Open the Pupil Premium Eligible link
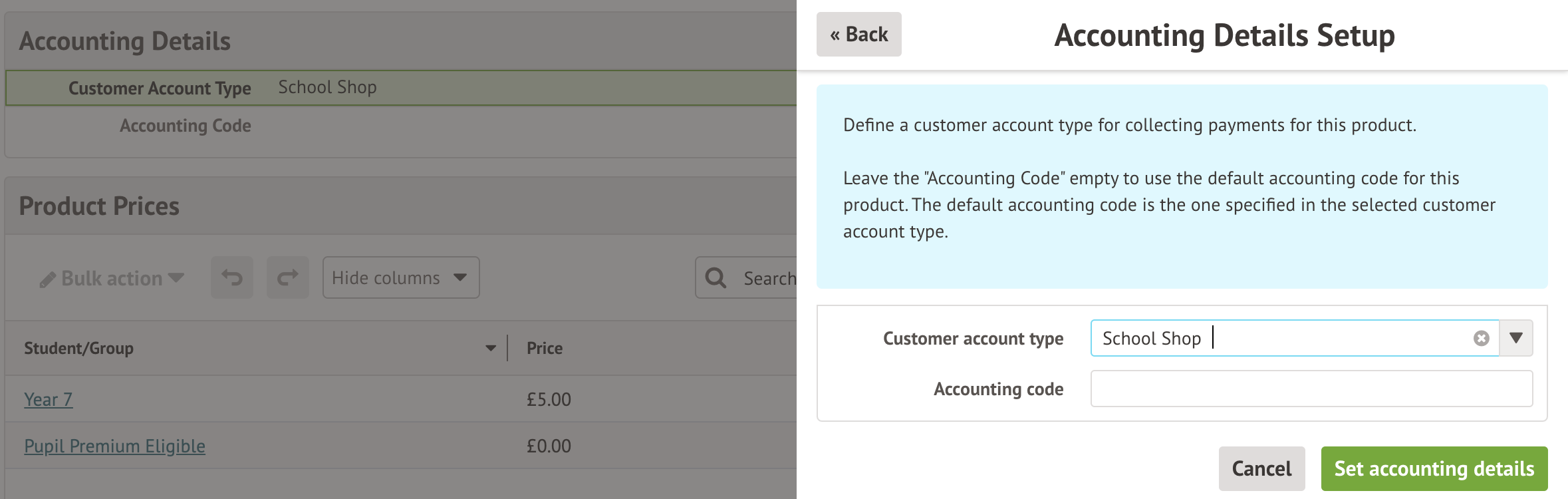The width and height of the screenshot is (1568, 499). (x=114, y=446)
